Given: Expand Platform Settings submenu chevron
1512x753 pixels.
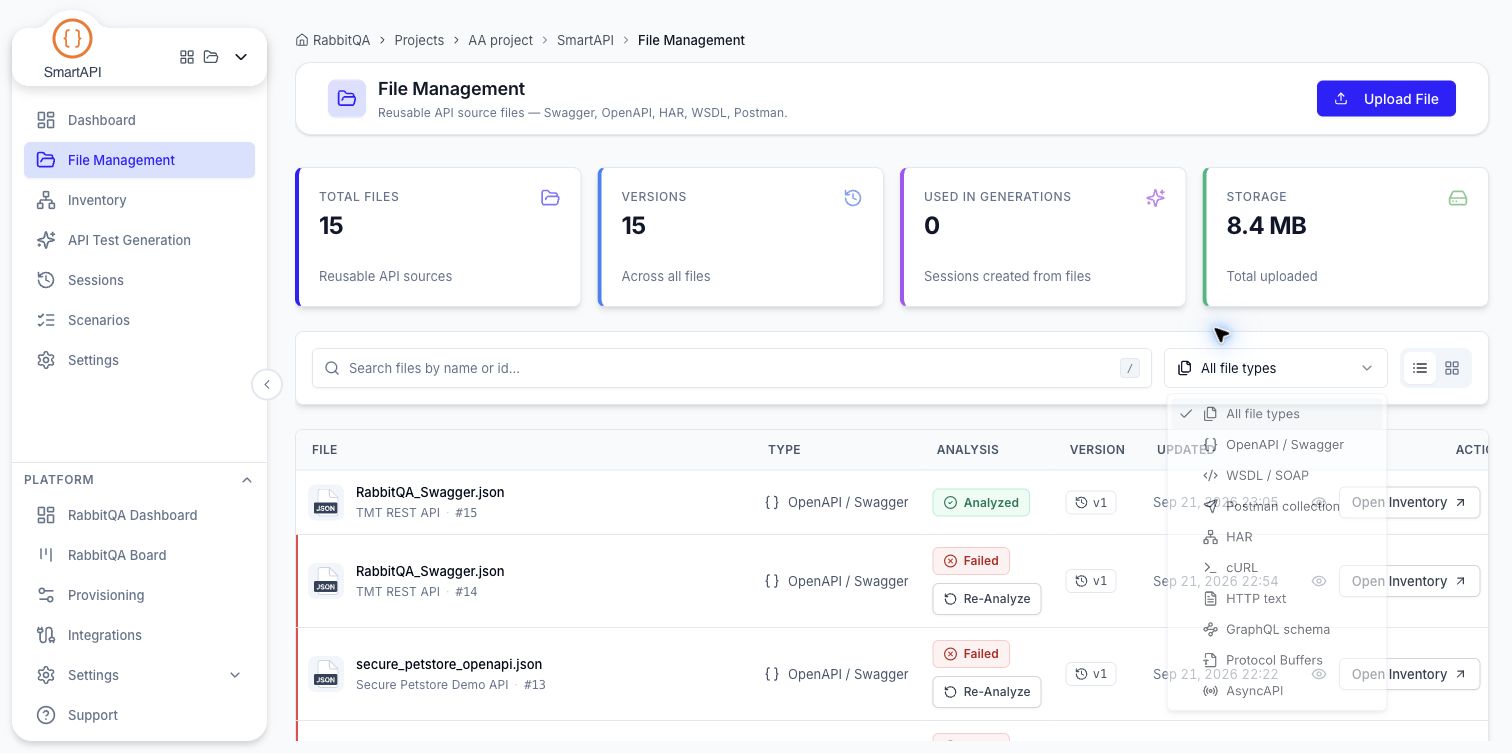Looking at the screenshot, I should point(235,675).
